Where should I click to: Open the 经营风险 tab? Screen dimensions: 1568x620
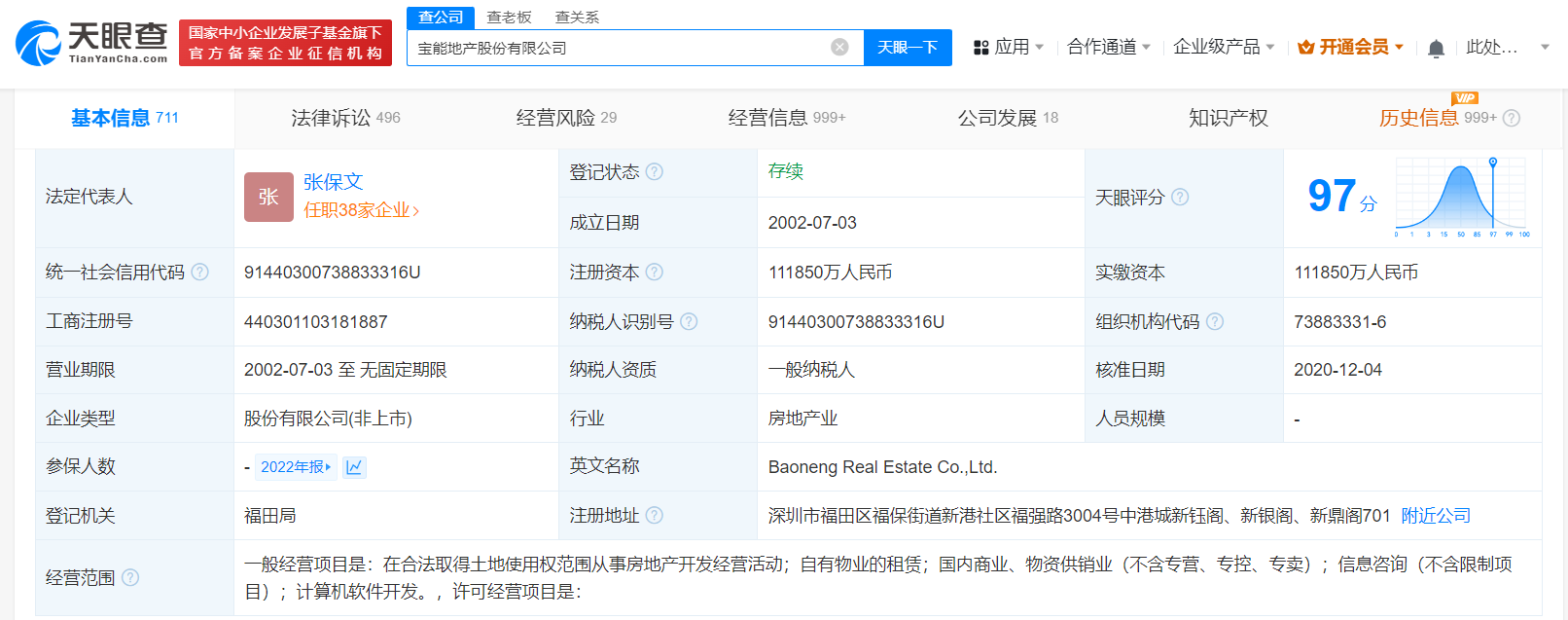(x=566, y=118)
